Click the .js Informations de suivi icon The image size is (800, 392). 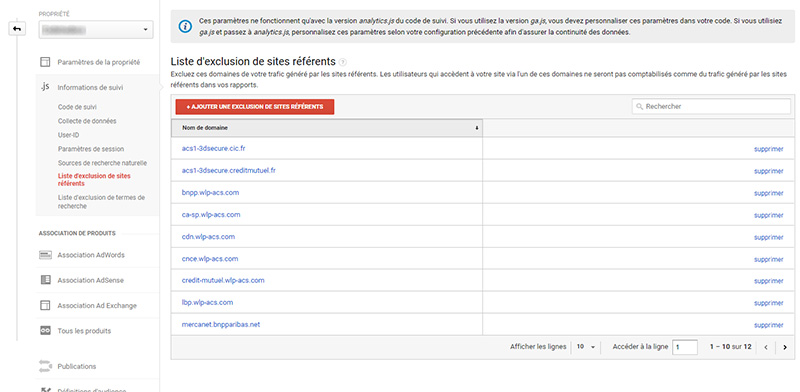(x=44, y=87)
